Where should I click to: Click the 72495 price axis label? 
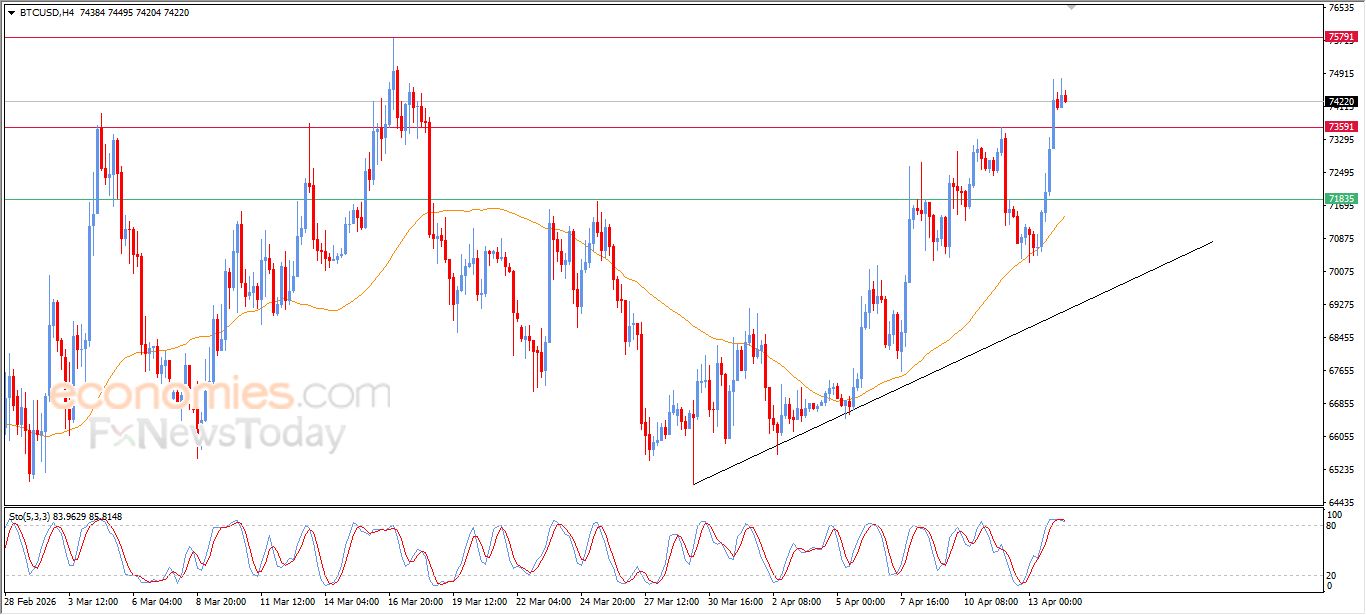coord(1340,173)
